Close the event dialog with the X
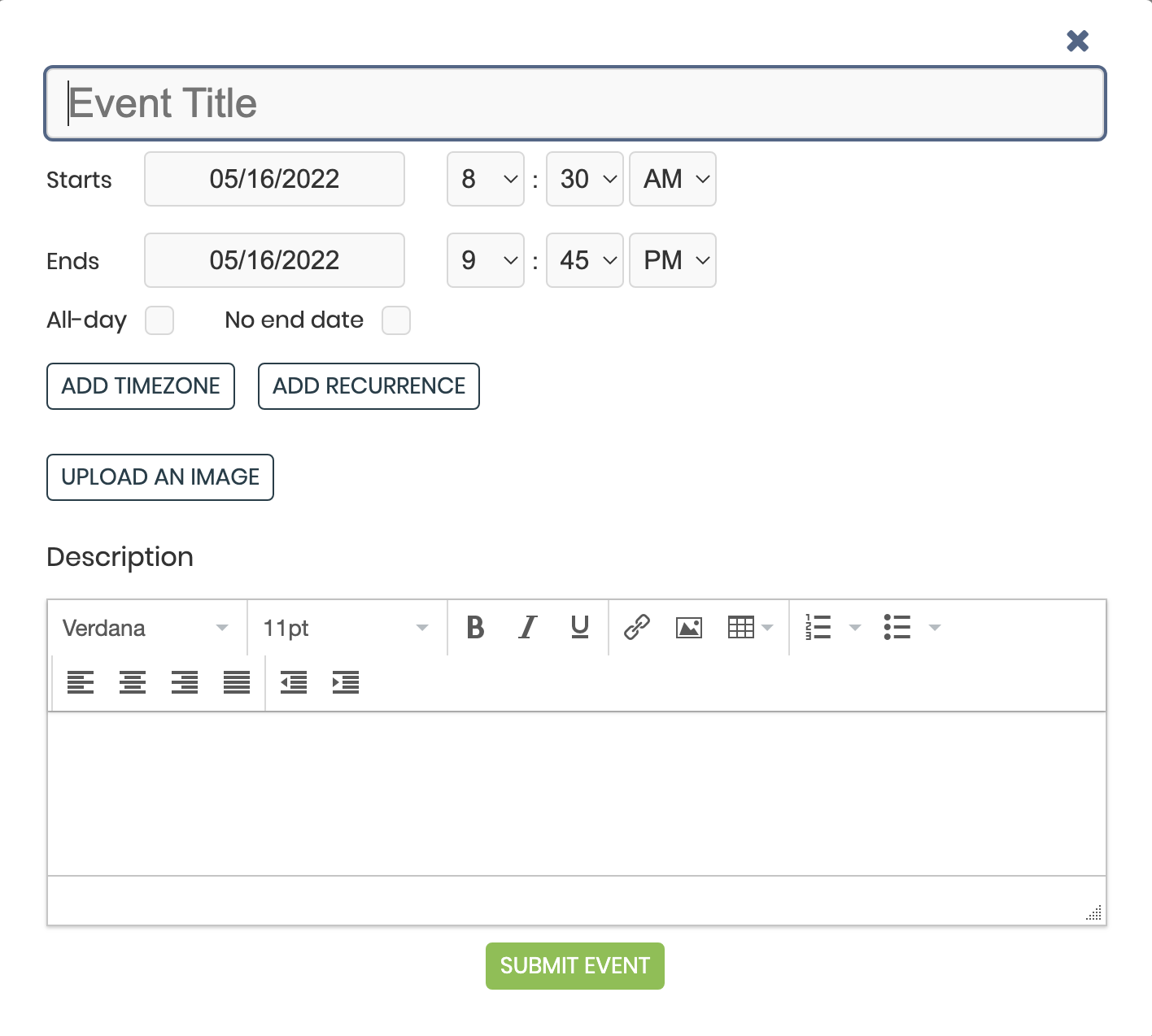 1078,41
